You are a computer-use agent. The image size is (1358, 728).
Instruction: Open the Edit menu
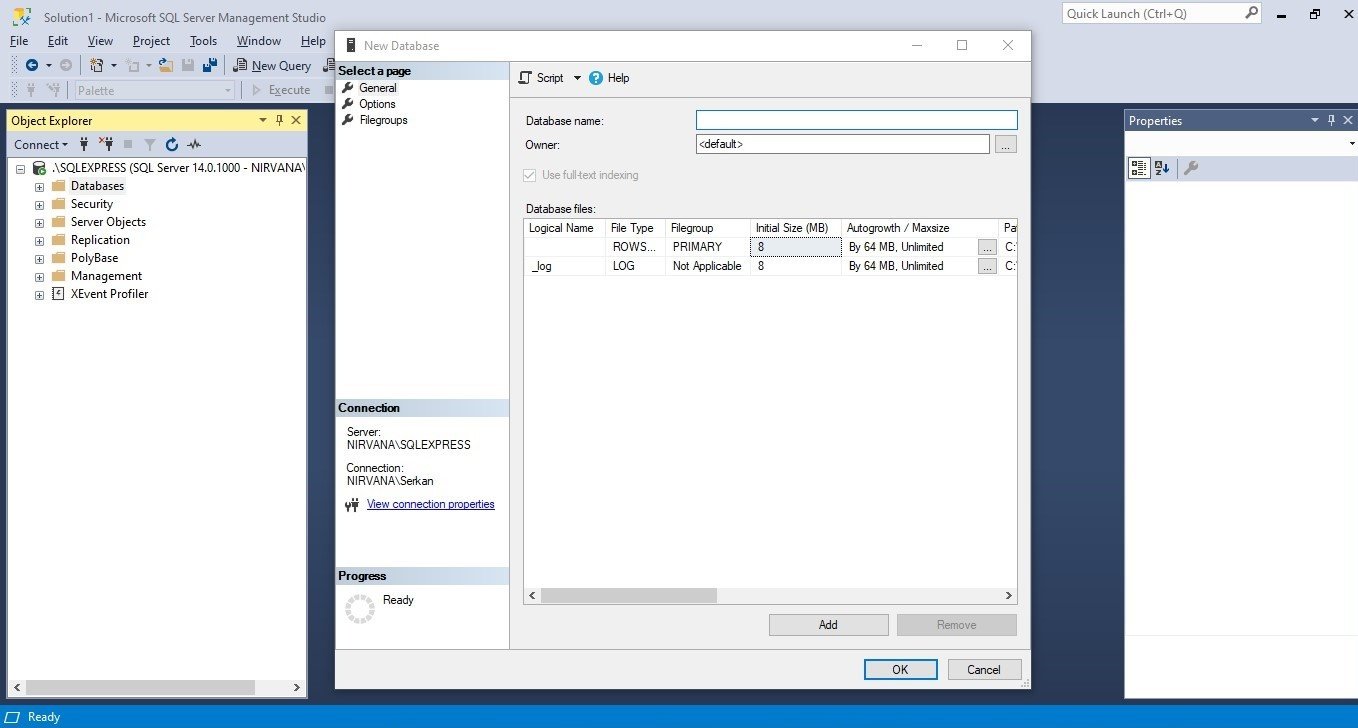[58, 41]
